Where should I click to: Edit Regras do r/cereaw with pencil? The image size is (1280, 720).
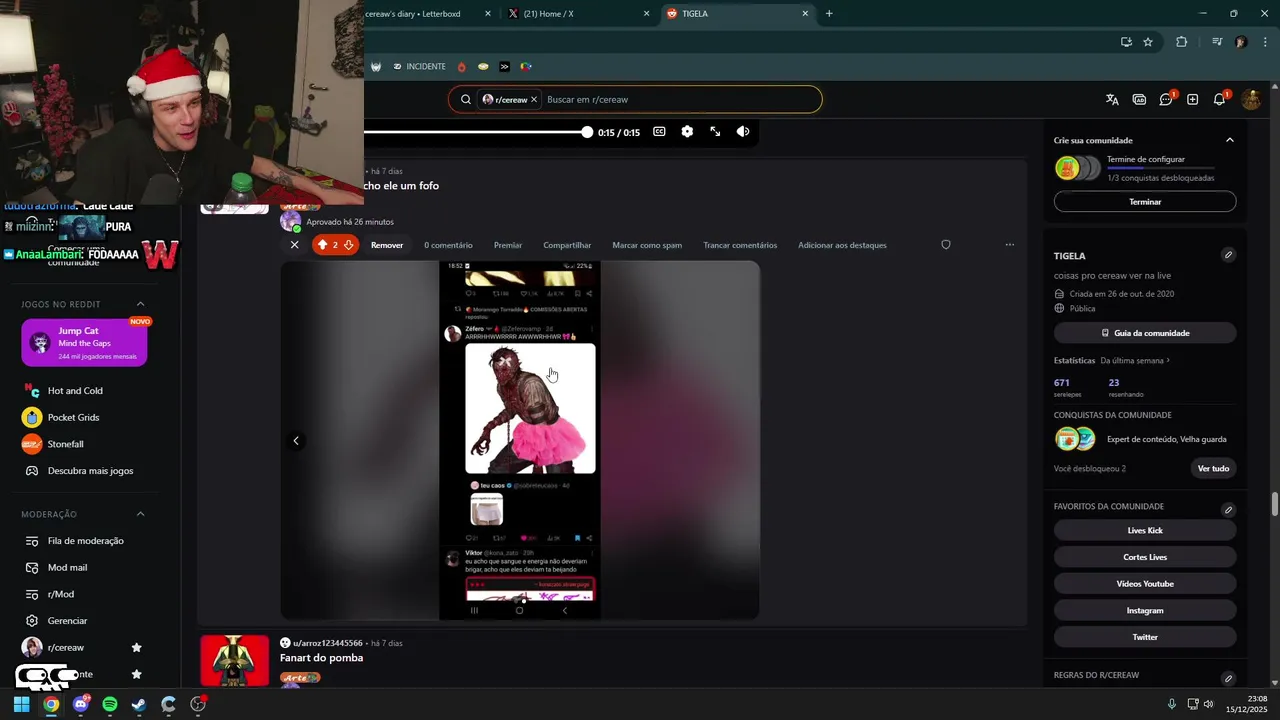click(x=1228, y=679)
